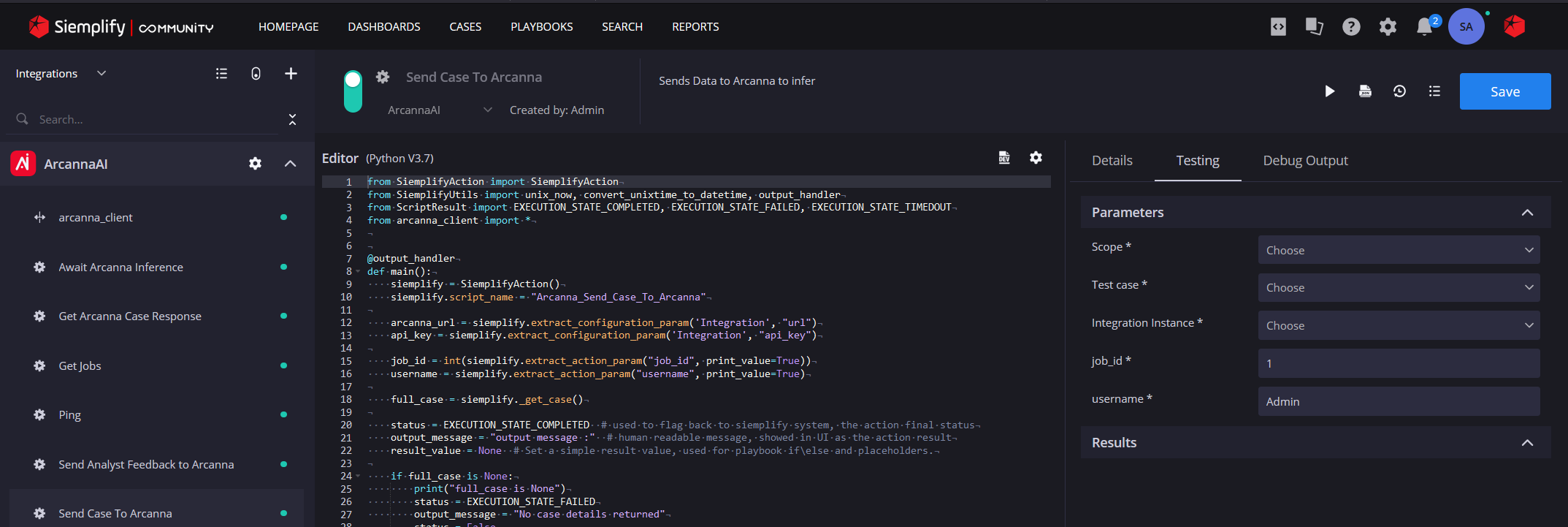Toggle status dot of arcanna_client
This screenshot has width=1568, height=527.
(x=283, y=218)
